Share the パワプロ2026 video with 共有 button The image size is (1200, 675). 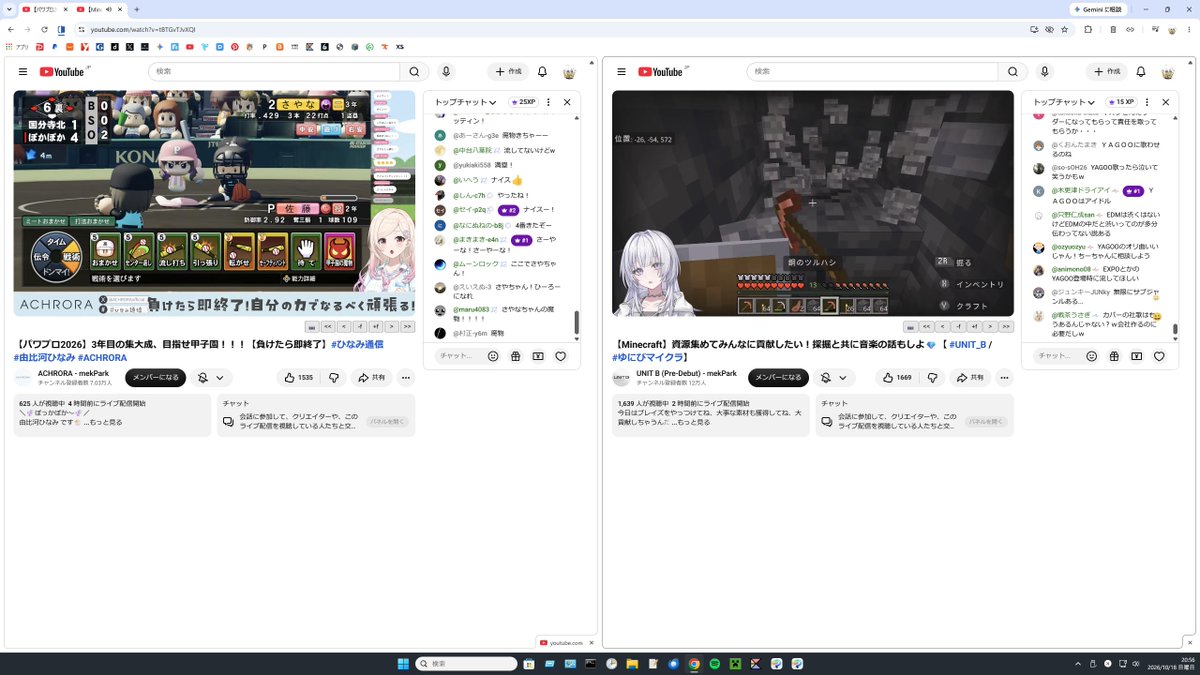coord(370,378)
